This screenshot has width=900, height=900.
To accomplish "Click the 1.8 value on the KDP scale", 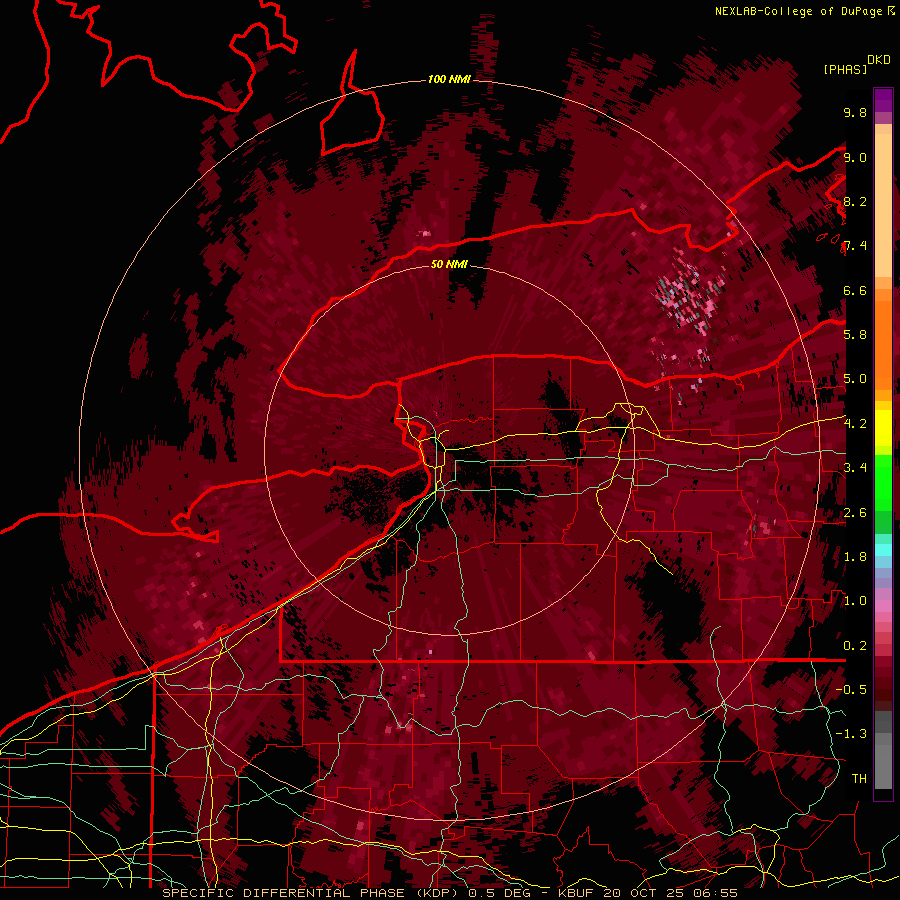I will coord(855,557).
